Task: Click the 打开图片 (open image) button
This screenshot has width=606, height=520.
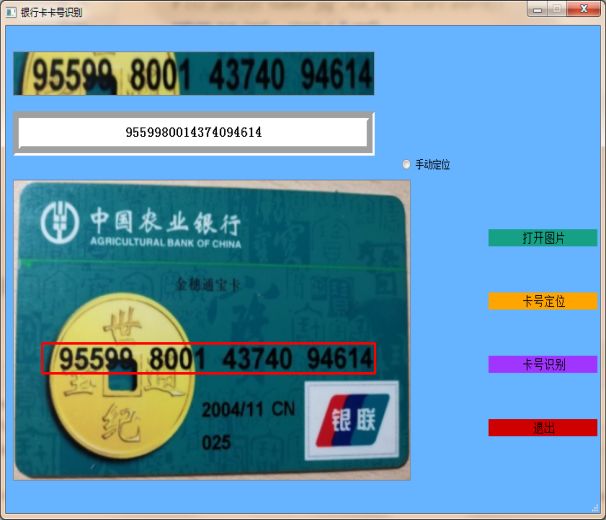Action: pyautogui.click(x=543, y=238)
